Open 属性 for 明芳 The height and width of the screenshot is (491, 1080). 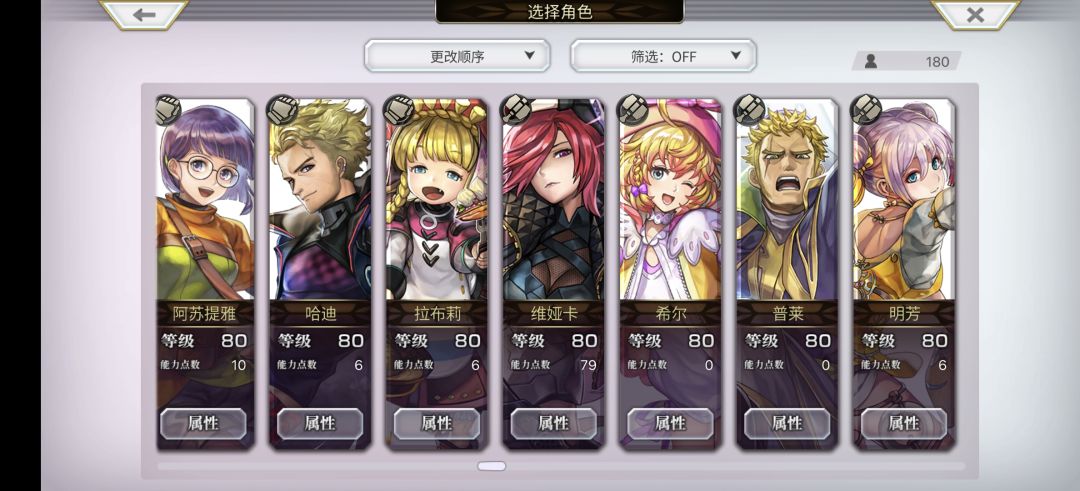coord(904,423)
